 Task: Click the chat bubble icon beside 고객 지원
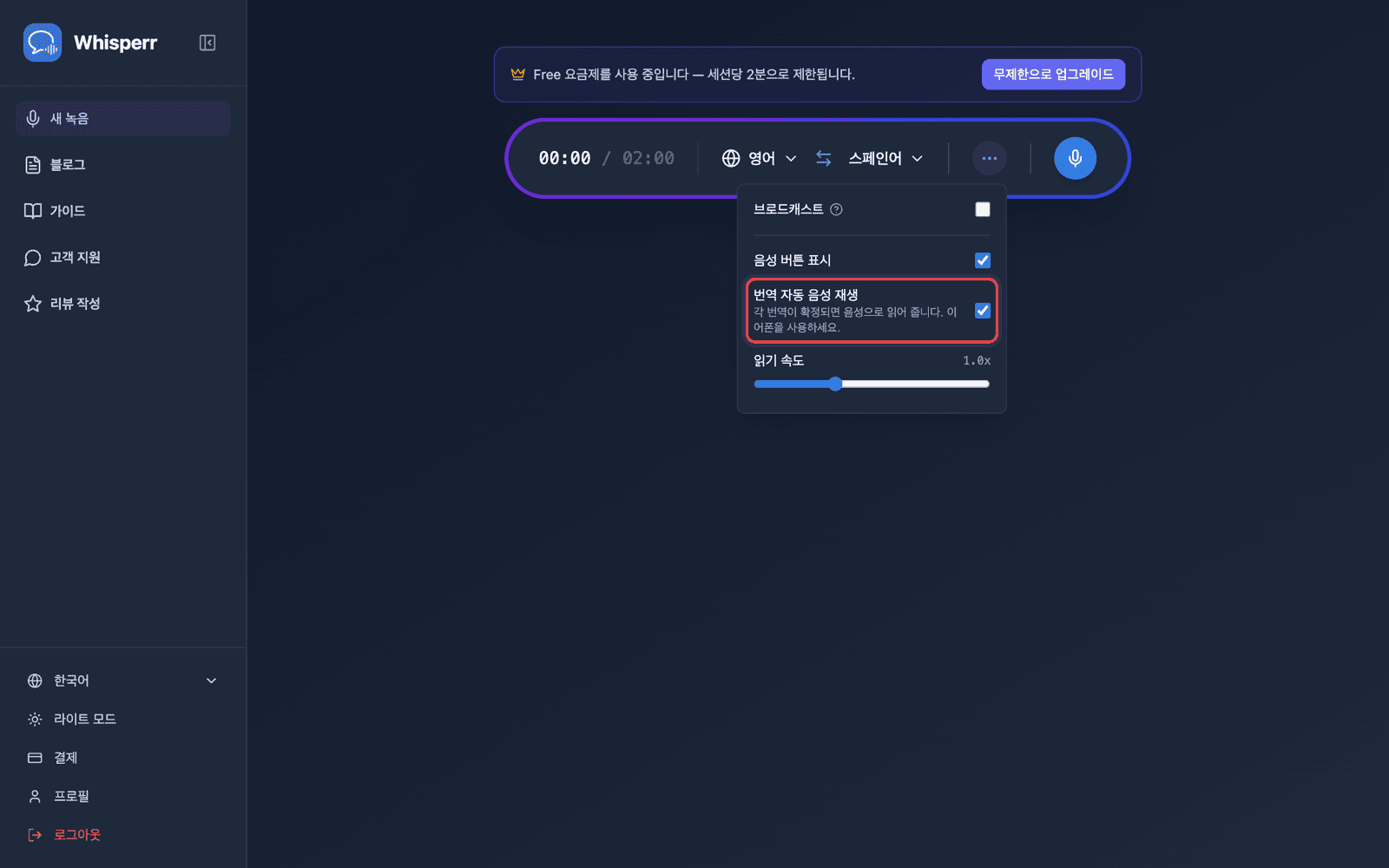[x=33, y=258]
